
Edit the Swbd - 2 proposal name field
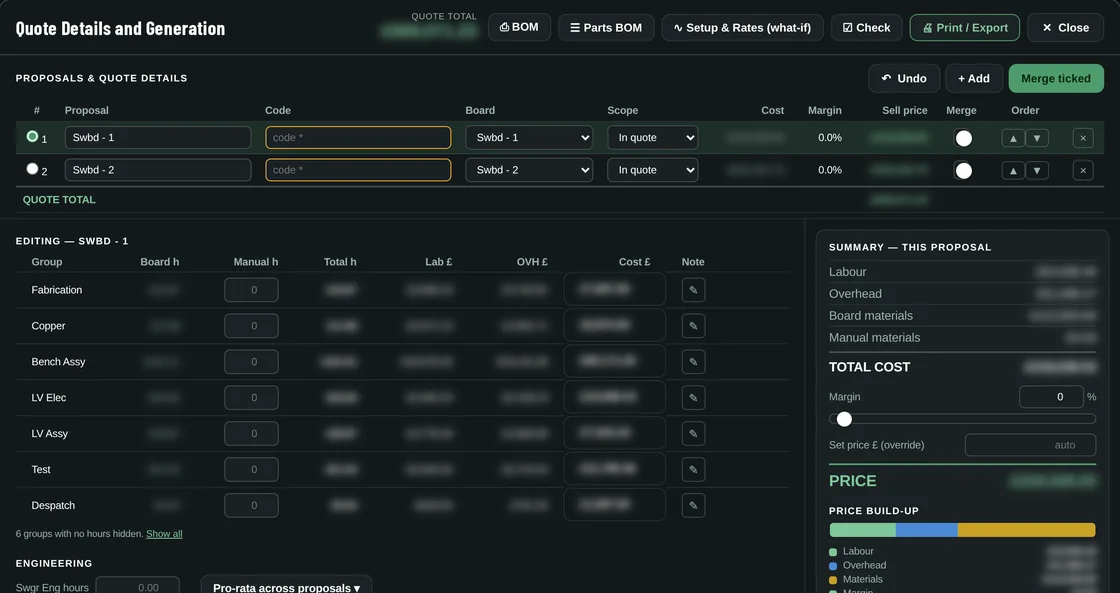(x=158, y=170)
